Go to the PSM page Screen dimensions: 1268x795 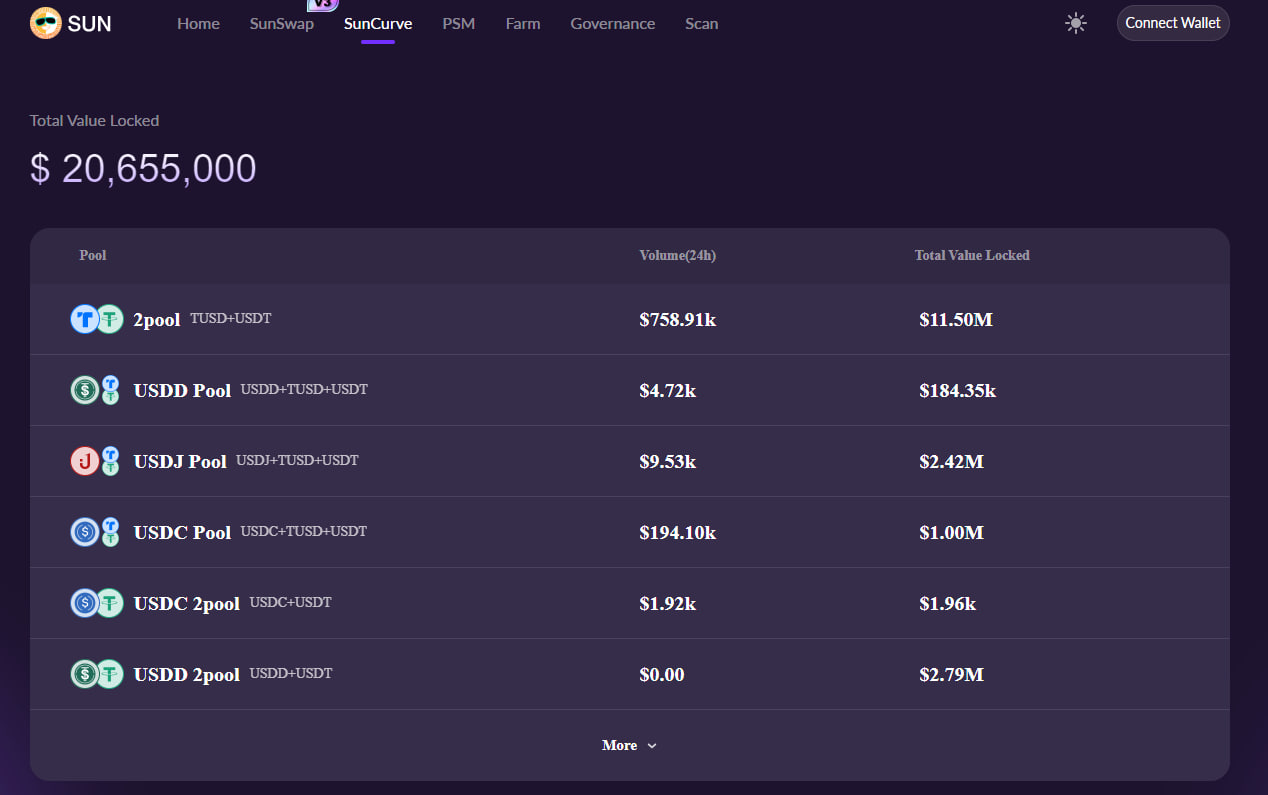click(x=459, y=23)
